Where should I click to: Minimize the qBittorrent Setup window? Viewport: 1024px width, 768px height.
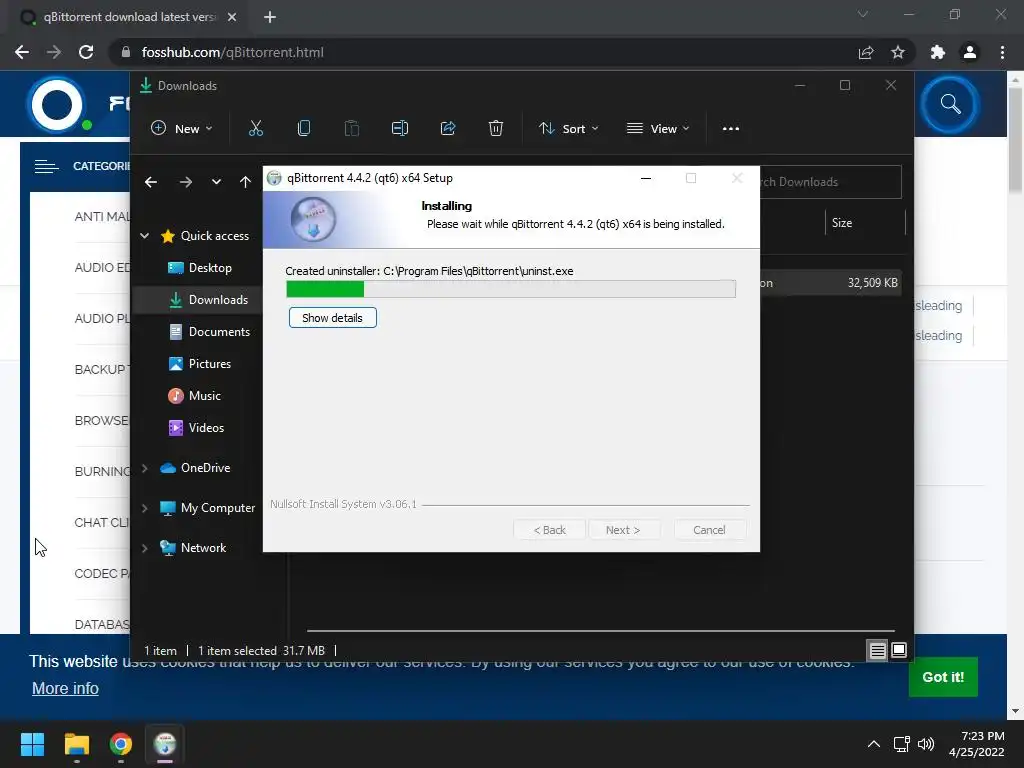pos(646,178)
